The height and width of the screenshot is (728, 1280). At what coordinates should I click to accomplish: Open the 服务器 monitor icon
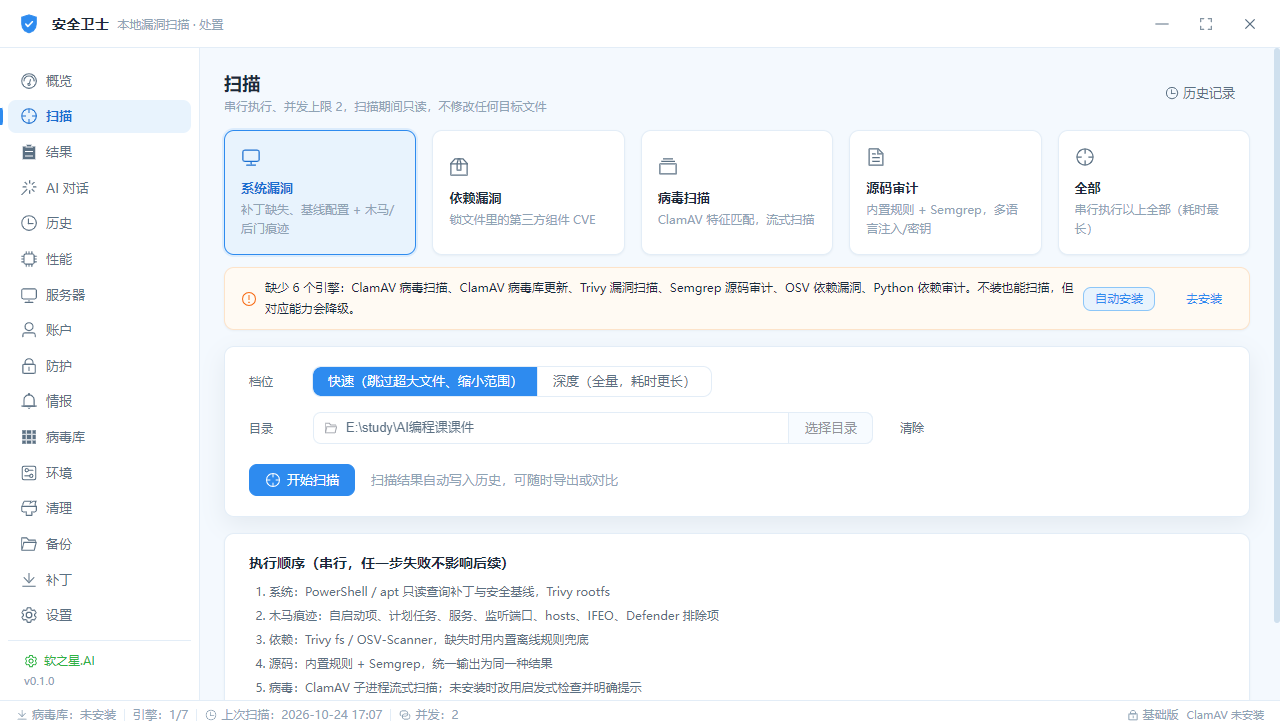(29, 295)
